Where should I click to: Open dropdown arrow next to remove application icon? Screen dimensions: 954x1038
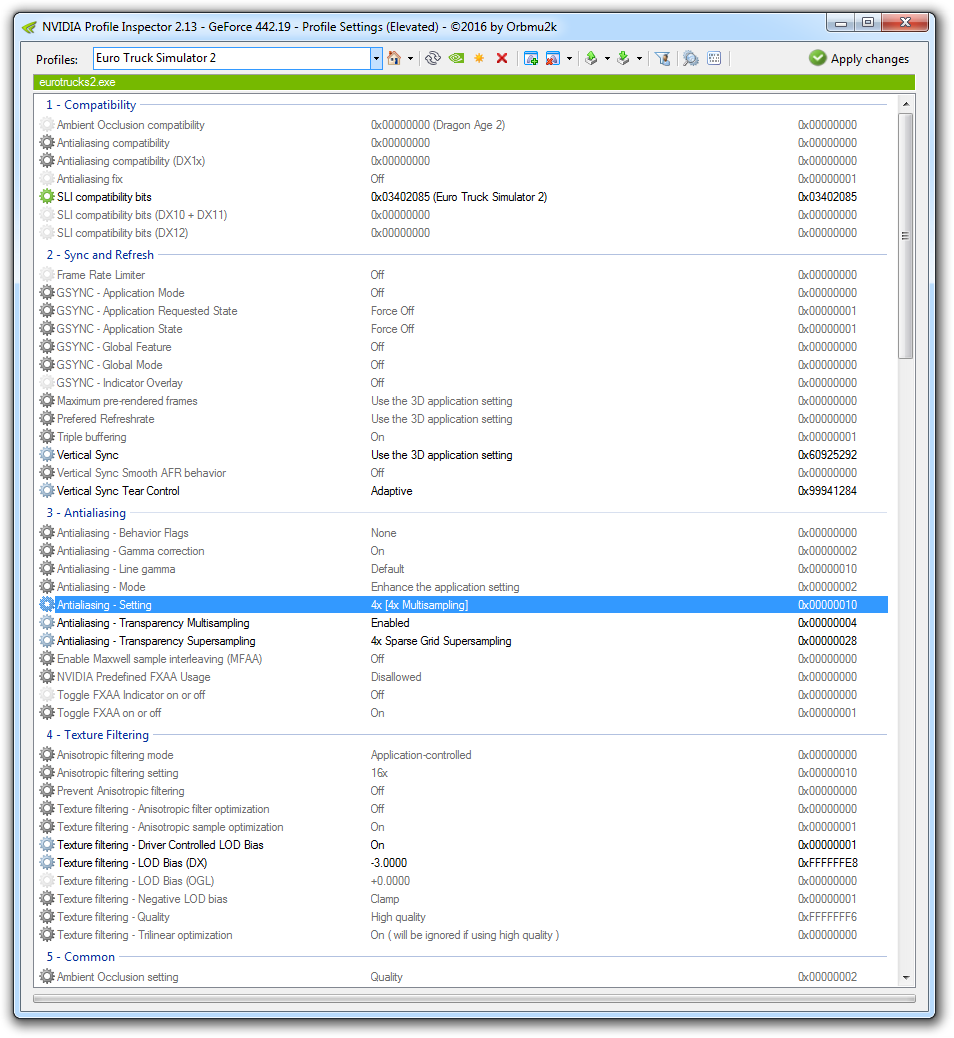point(569,58)
